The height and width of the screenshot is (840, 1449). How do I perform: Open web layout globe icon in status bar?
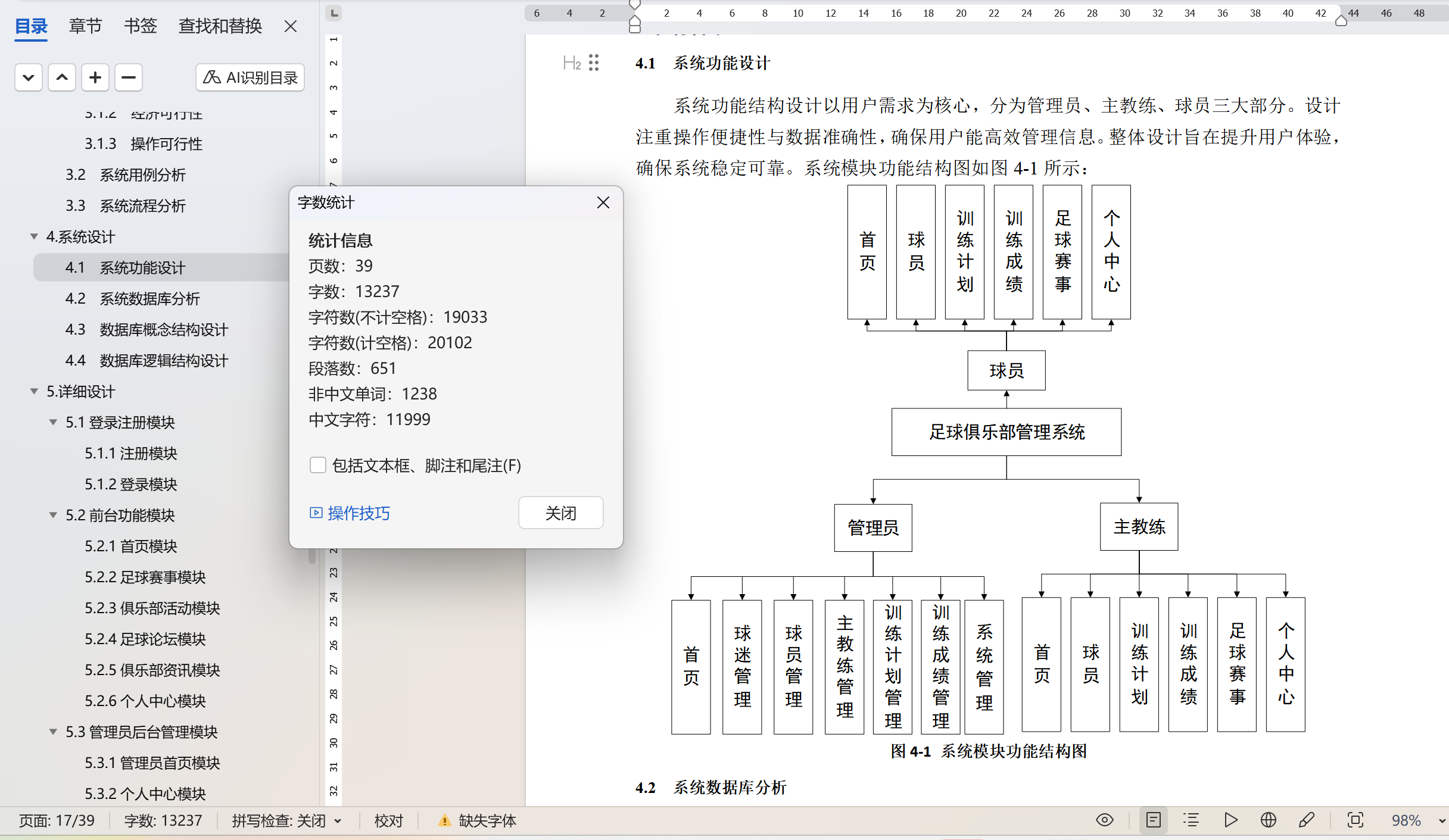tap(1268, 820)
